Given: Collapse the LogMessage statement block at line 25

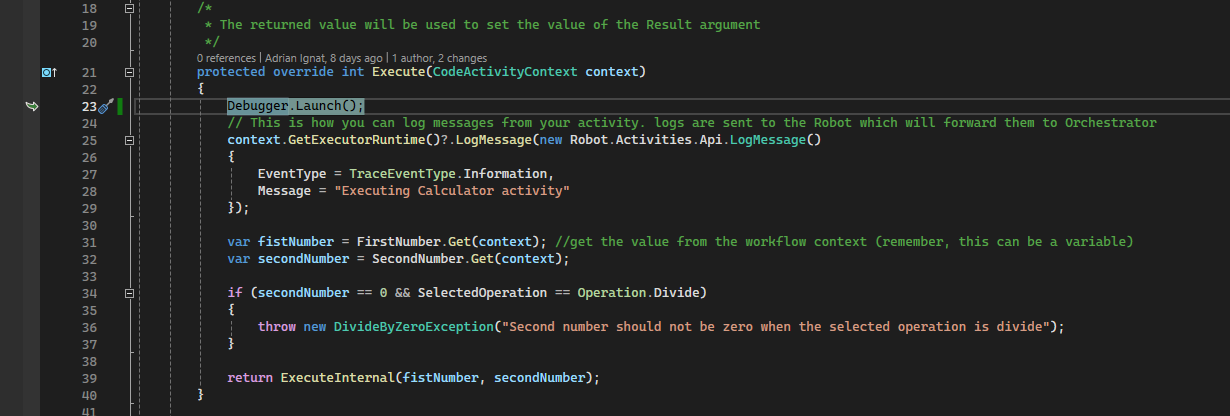Looking at the screenshot, I should 128,140.
